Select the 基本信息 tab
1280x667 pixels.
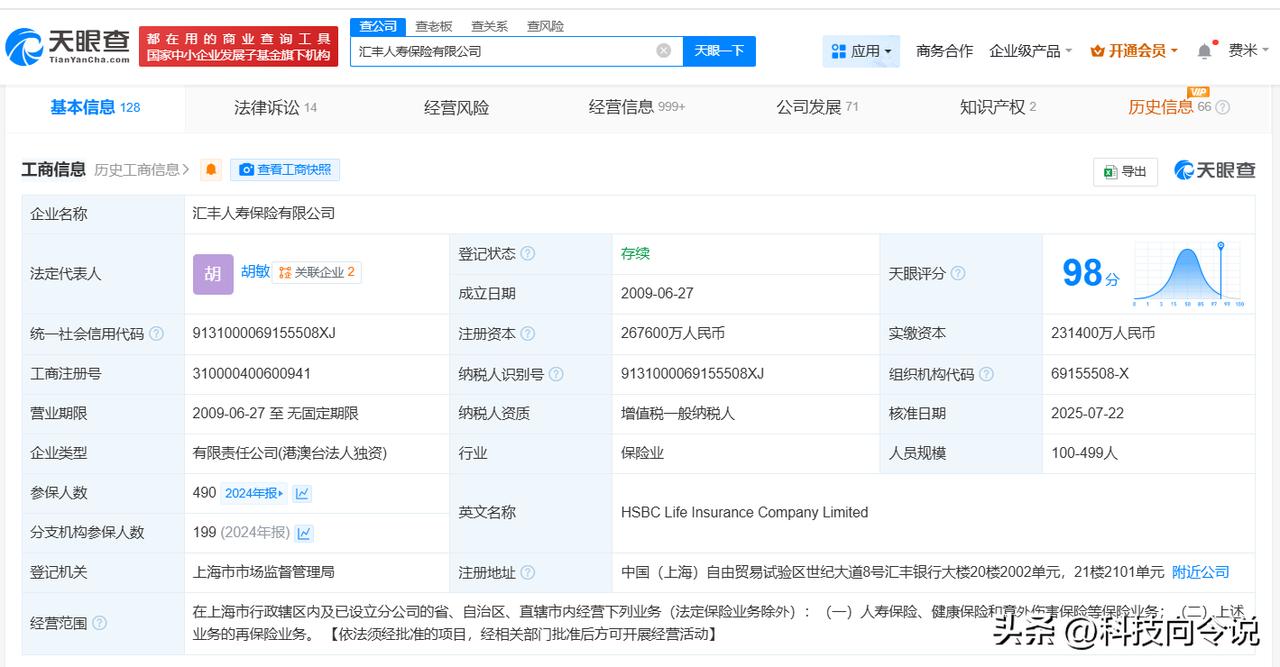click(x=95, y=107)
